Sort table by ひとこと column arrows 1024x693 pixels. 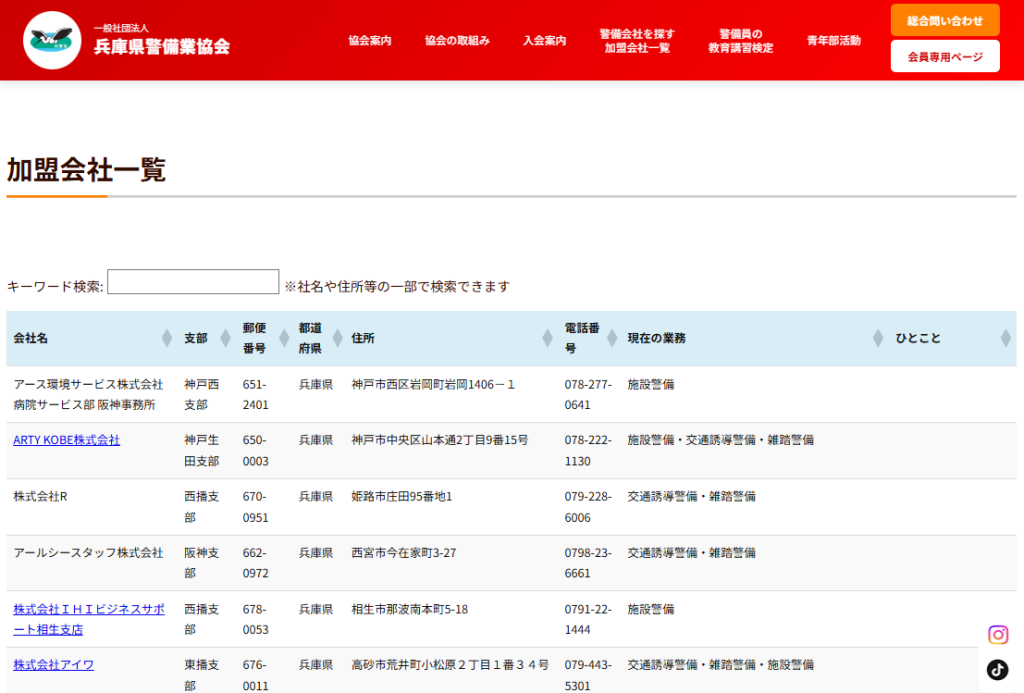point(1005,339)
